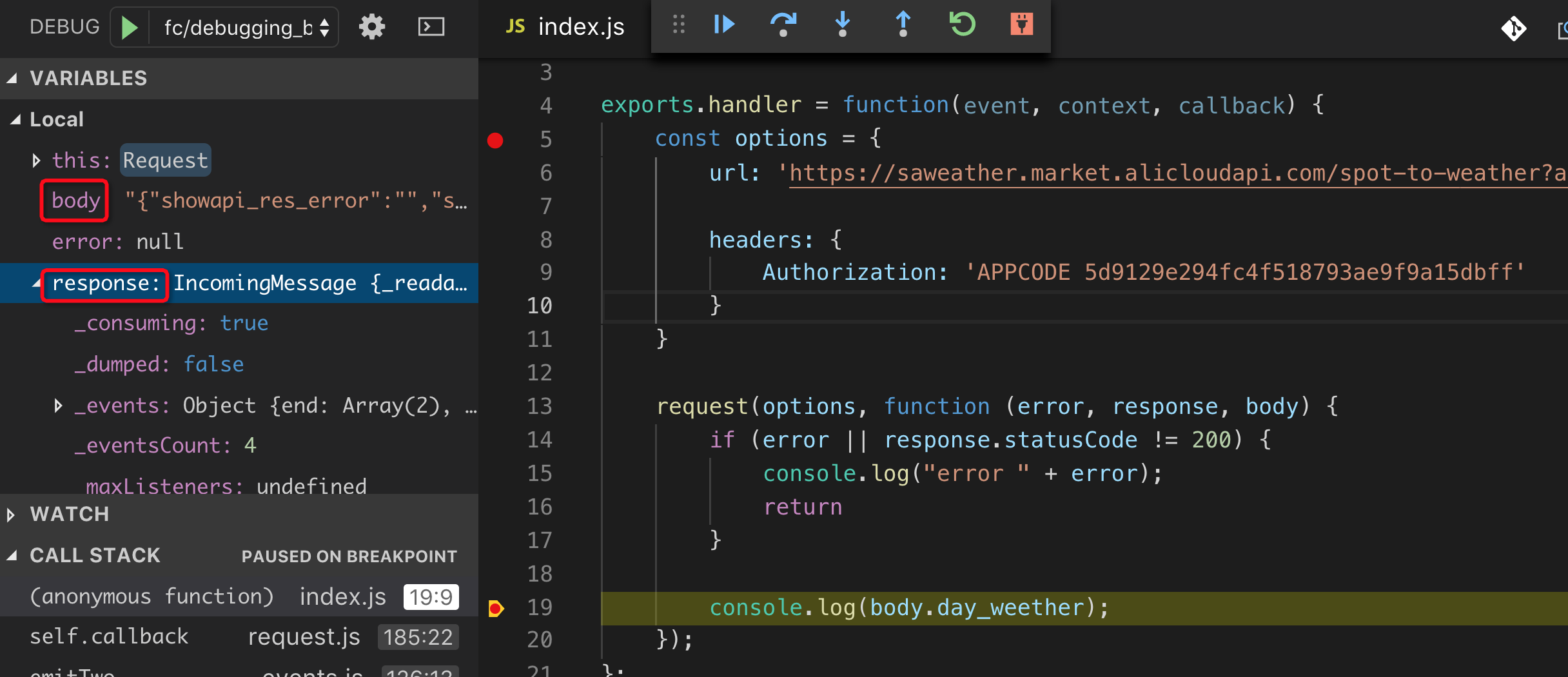Screen dimensions: 1568x677
Task: Stop debugging with the disconnect icon
Action: tap(1021, 25)
